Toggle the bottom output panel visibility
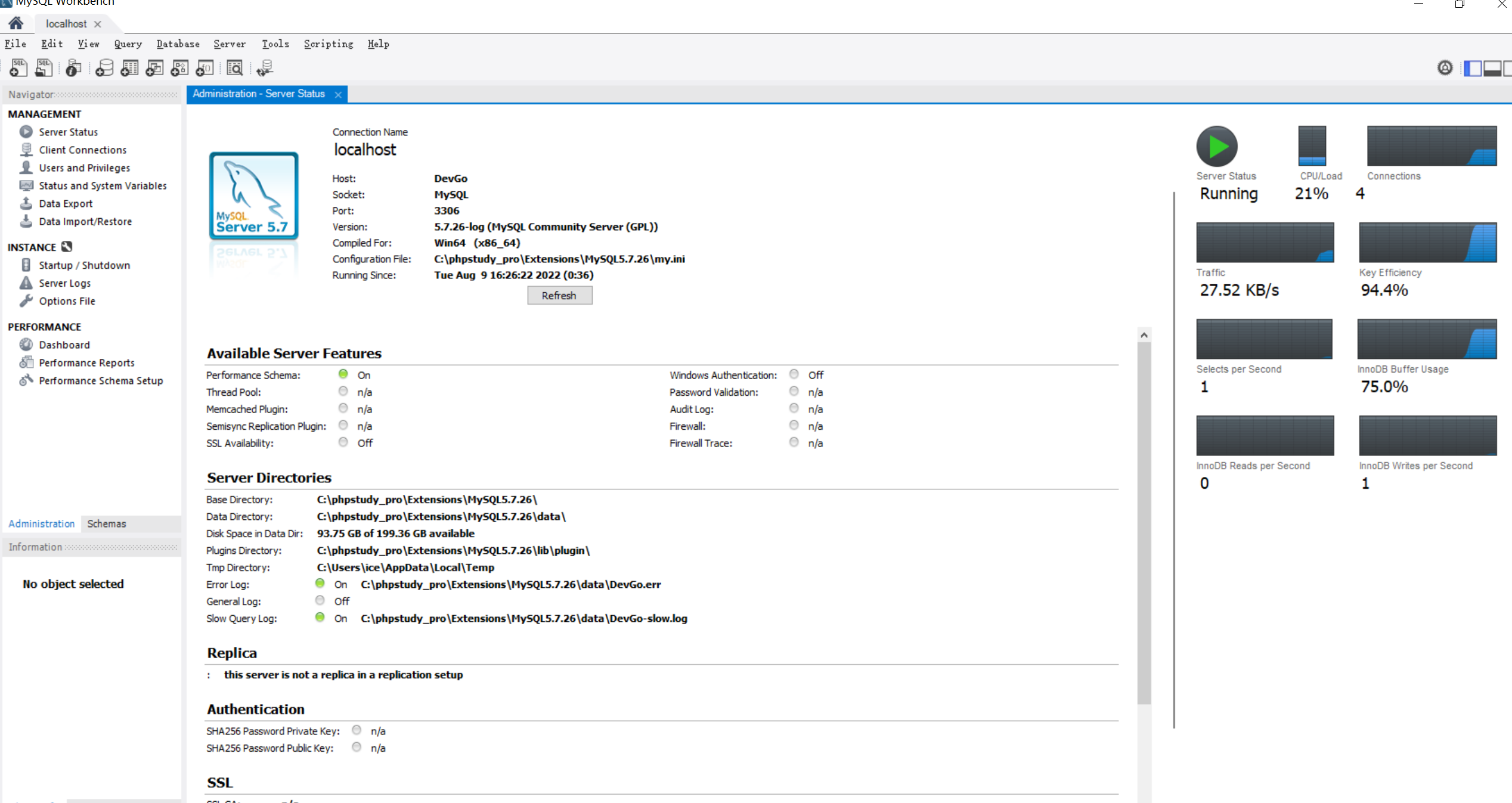The width and height of the screenshot is (1512, 803). [1492, 68]
